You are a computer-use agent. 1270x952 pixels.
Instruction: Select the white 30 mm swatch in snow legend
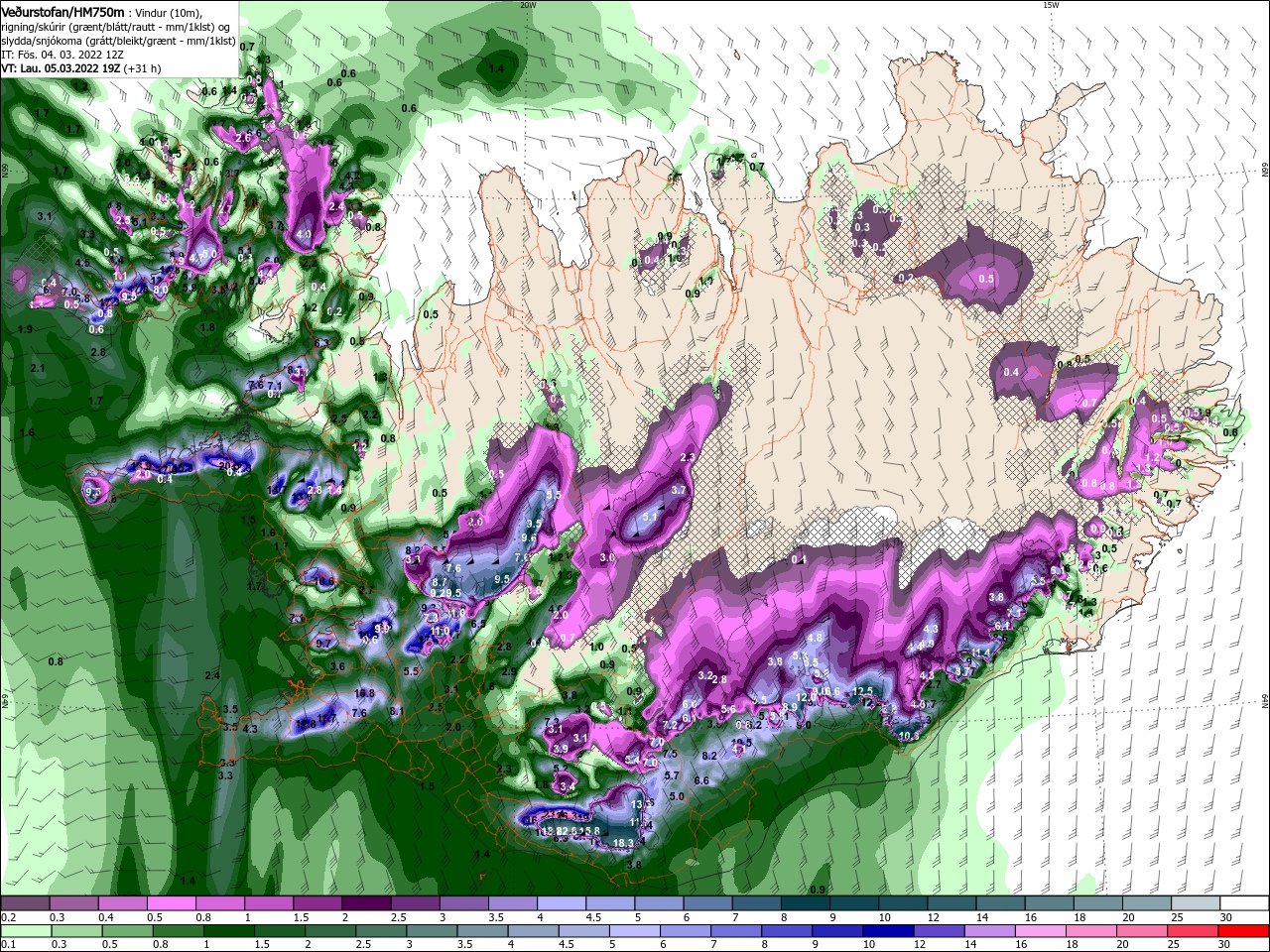(1245, 903)
